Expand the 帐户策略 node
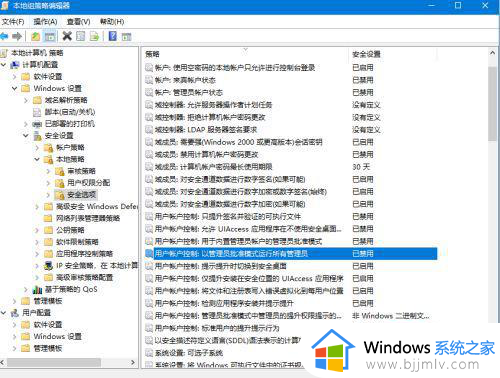This screenshot has width=500, height=378. pyautogui.click(x=37, y=148)
